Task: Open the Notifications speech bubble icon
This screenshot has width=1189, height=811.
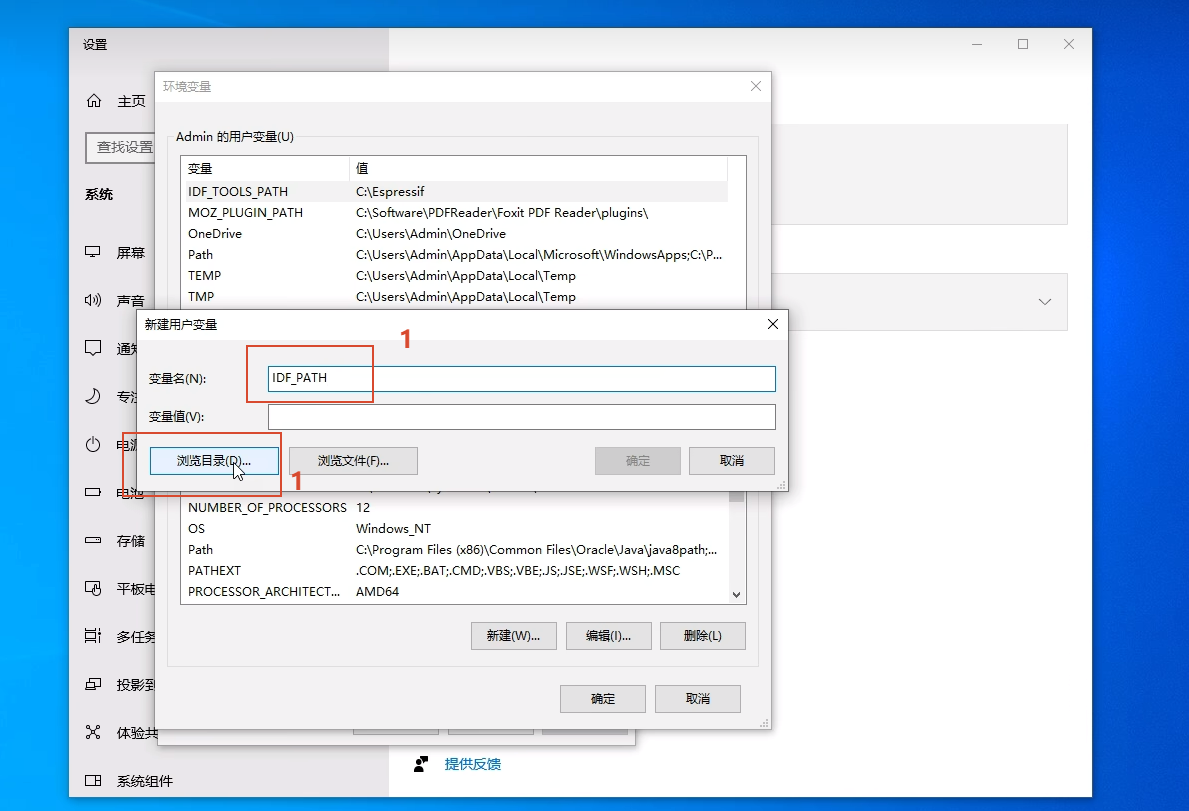Action: pyautogui.click(x=93, y=348)
